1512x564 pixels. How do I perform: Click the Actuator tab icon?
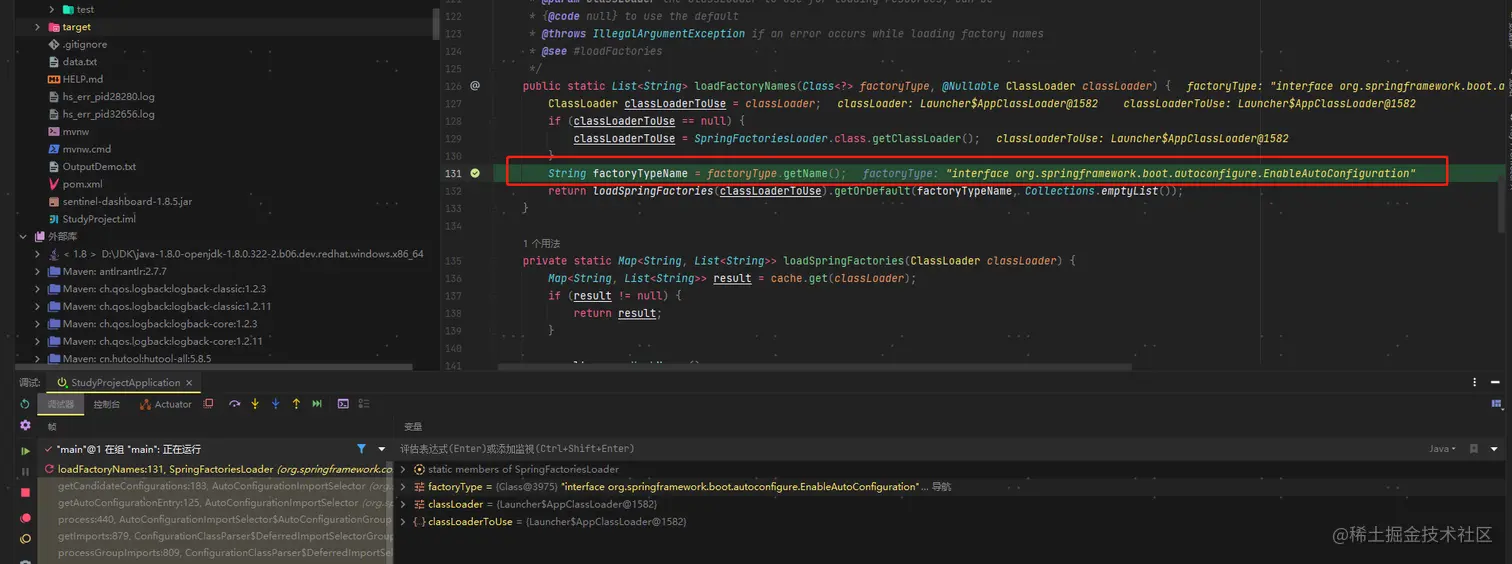(x=145, y=404)
